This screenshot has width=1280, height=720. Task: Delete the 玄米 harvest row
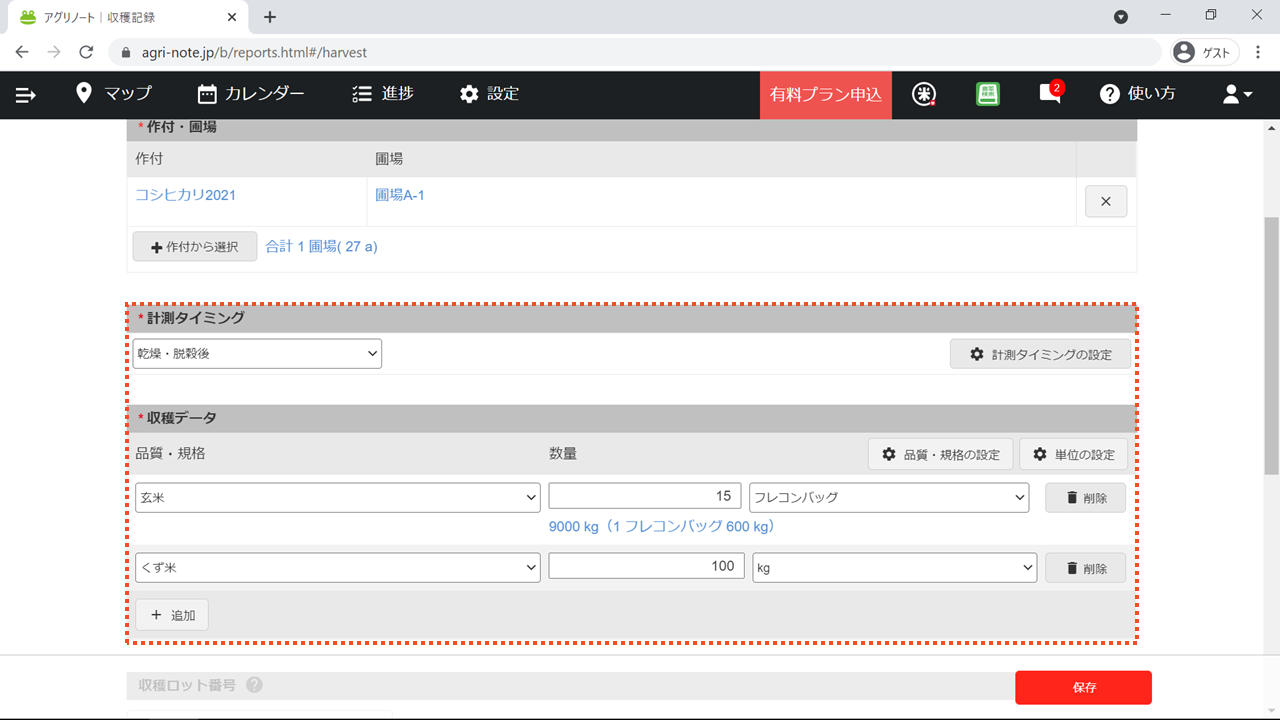1085,498
